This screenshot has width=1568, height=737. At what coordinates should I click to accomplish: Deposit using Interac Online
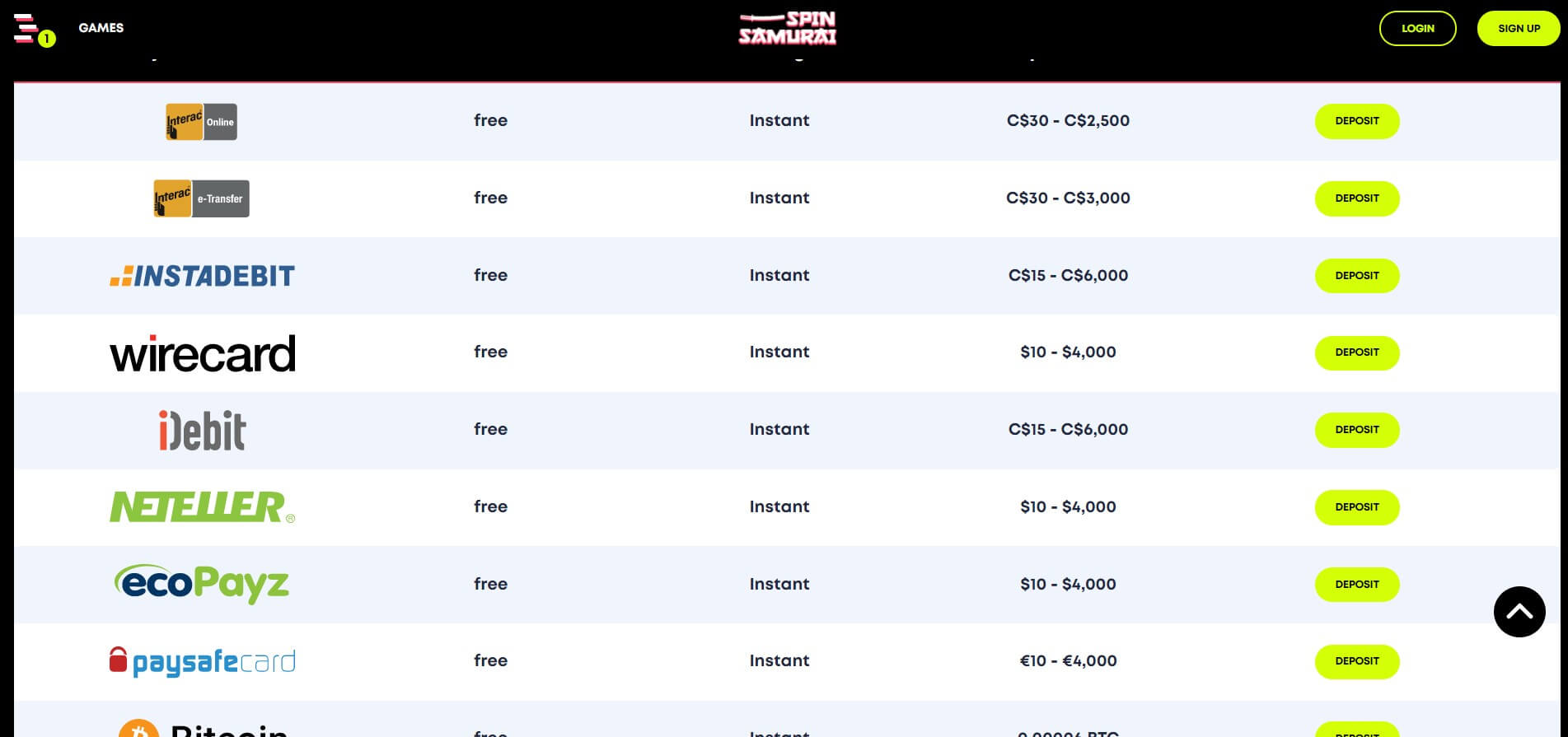pyautogui.click(x=1357, y=121)
